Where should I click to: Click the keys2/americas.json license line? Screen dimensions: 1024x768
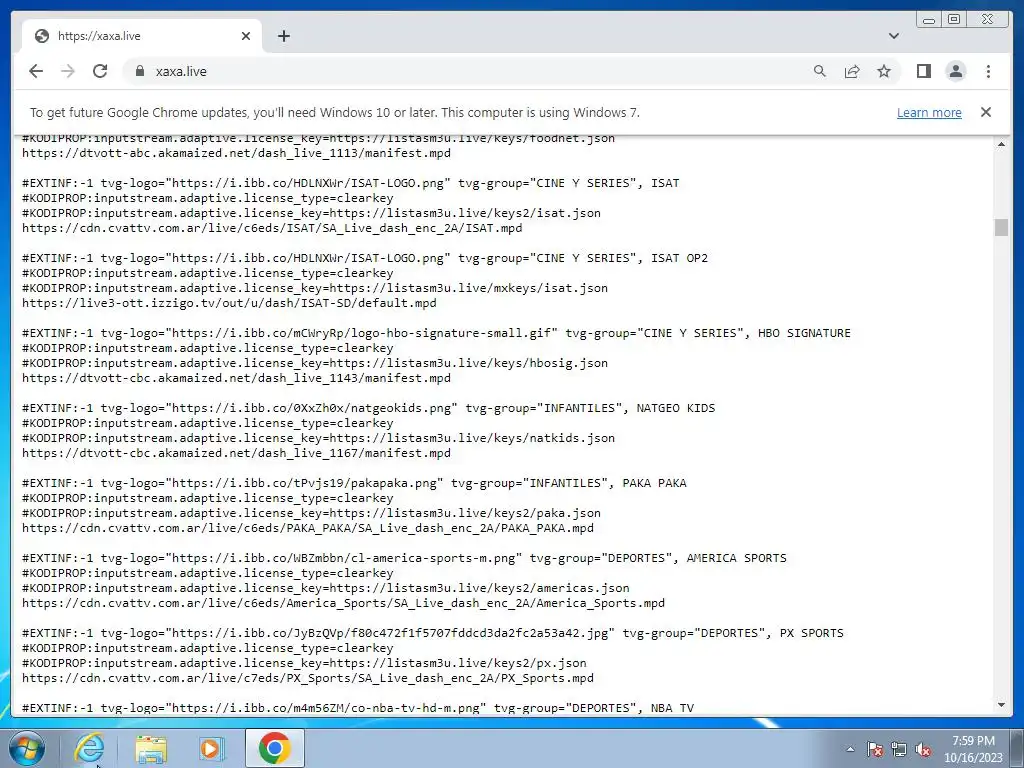tap(325, 588)
